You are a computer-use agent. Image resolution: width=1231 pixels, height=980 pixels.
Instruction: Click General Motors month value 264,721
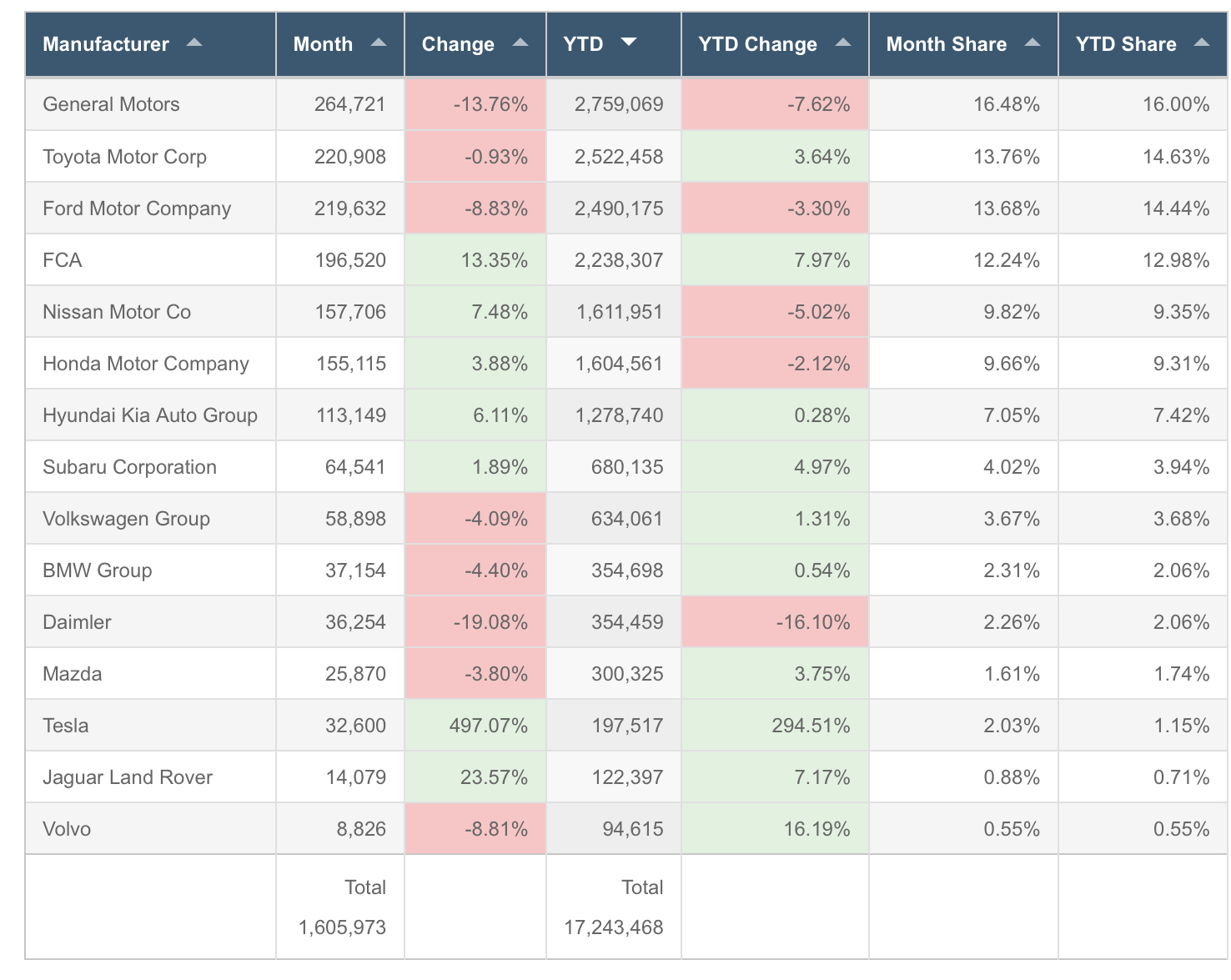tap(350, 104)
